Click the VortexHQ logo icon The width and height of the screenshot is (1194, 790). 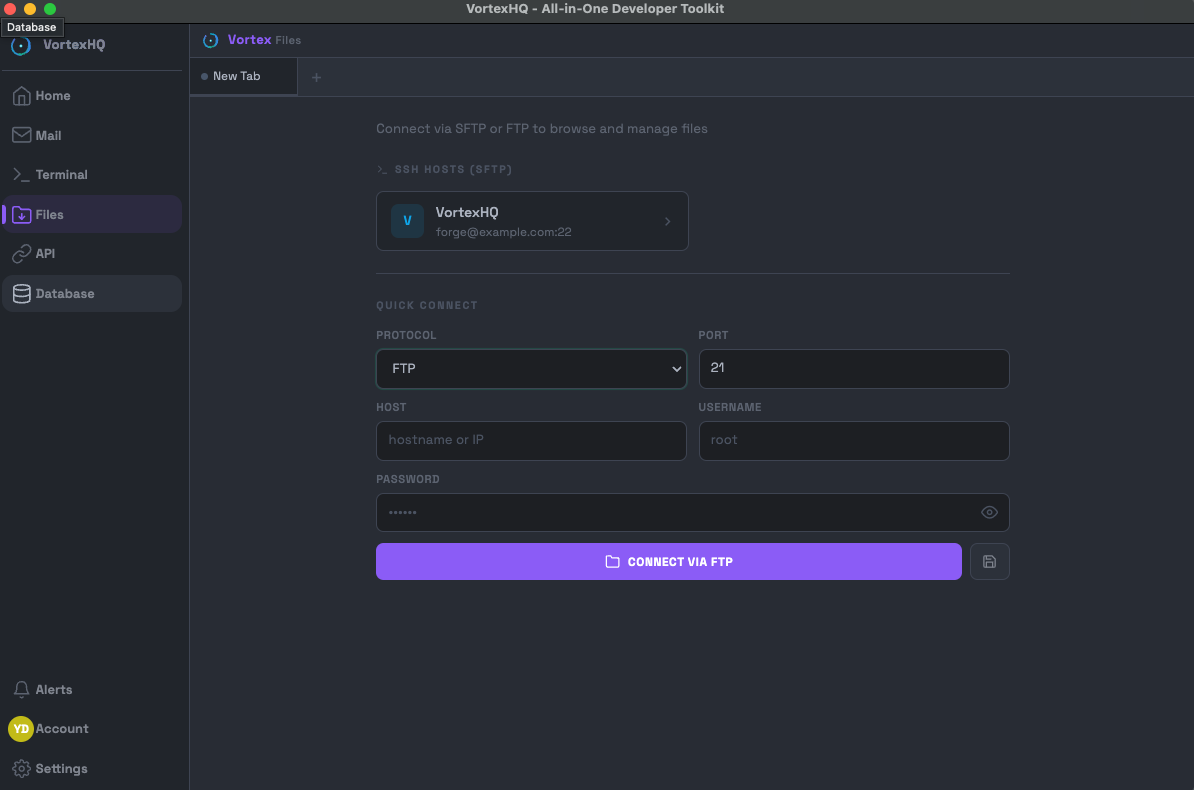click(20, 44)
